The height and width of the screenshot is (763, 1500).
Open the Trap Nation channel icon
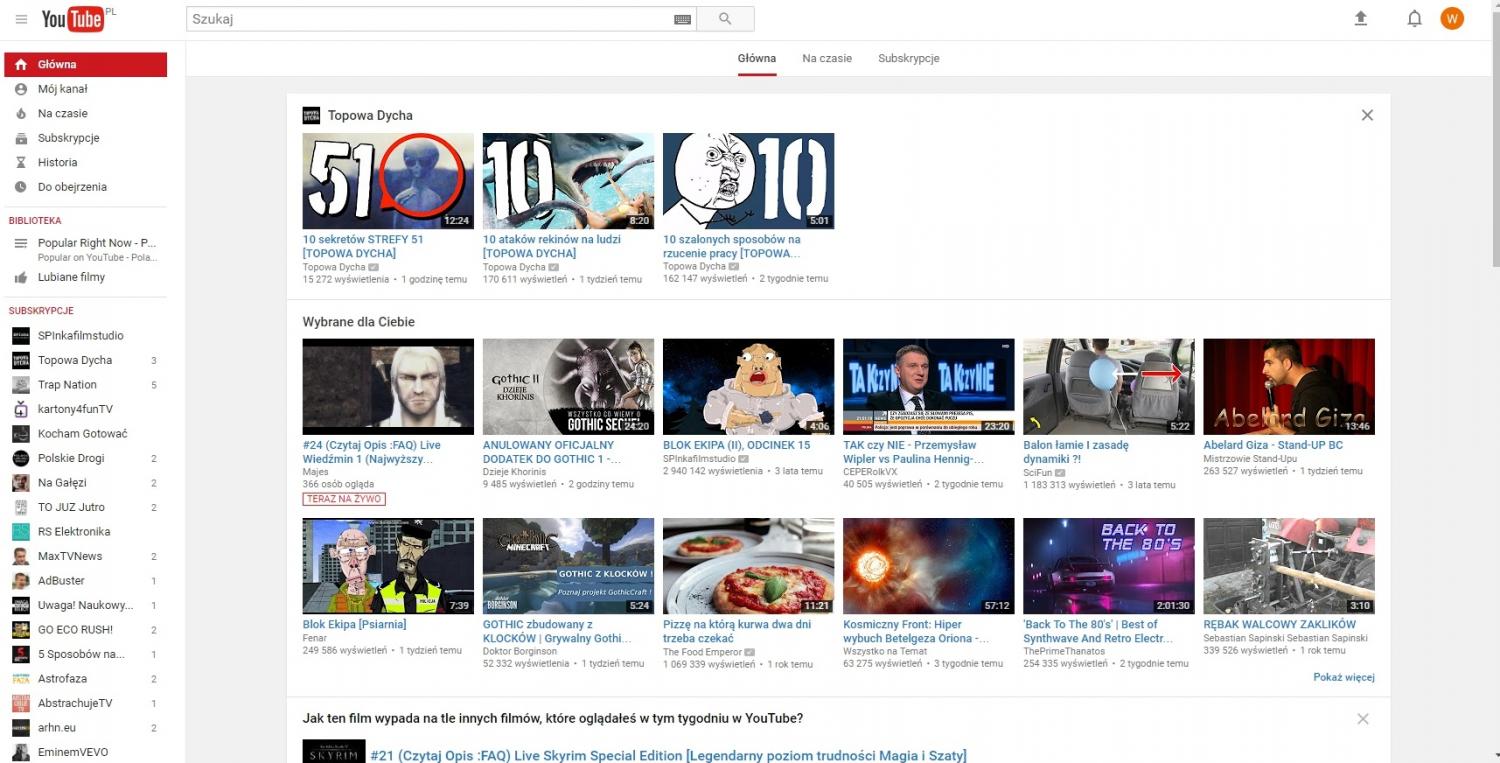21,385
